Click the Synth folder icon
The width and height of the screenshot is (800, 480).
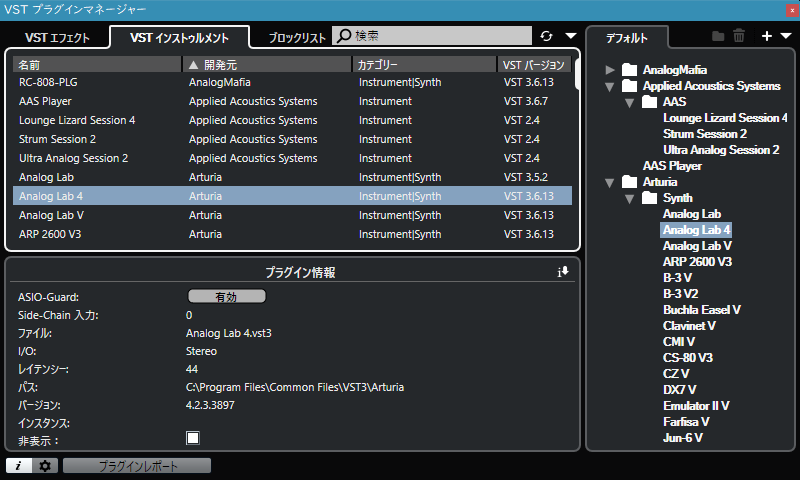[649, 197]
